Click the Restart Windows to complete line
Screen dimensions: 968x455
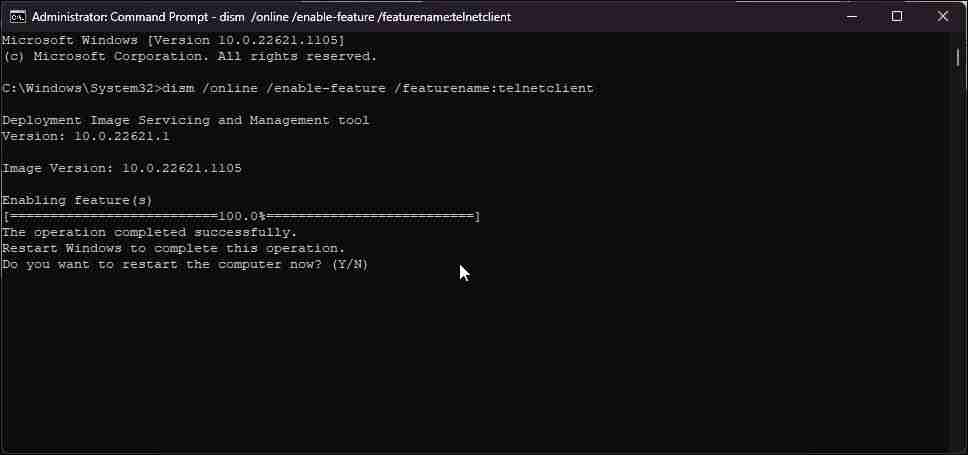(x=173, y=248)
